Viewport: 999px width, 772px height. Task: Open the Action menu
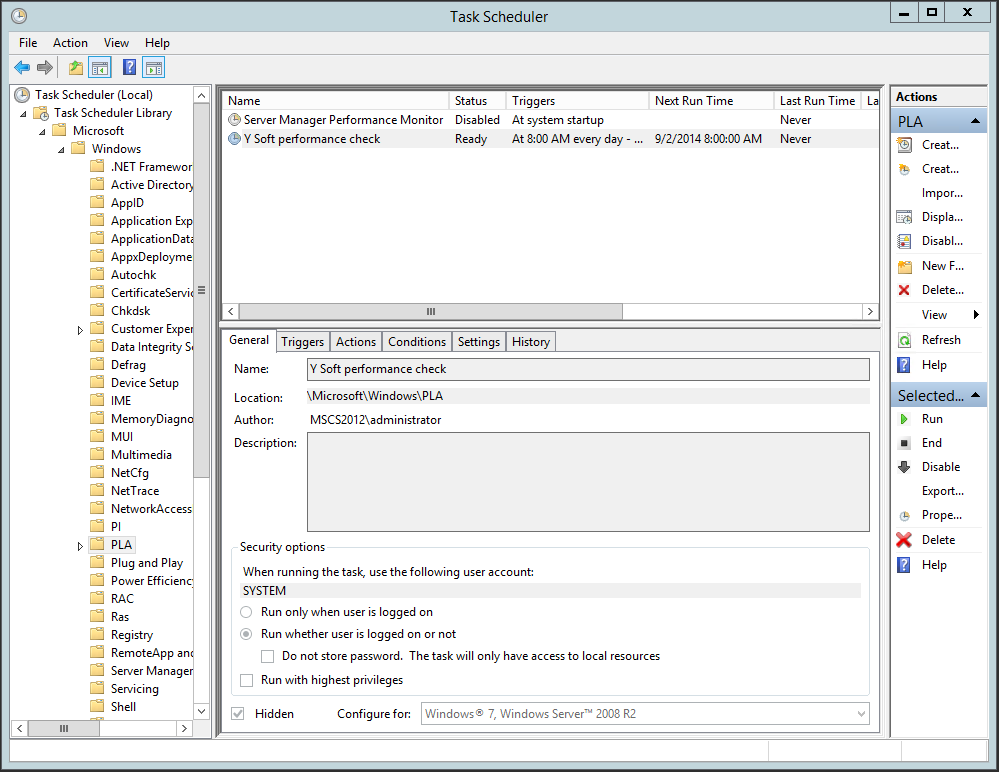[70, 42]
